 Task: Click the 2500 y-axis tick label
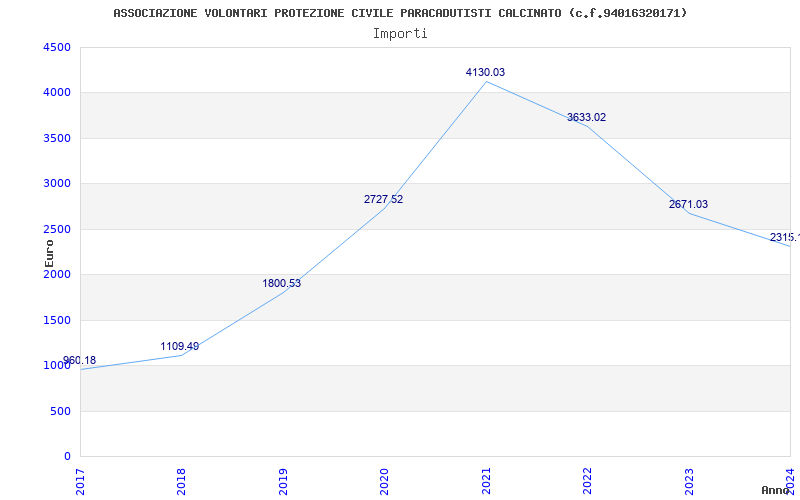tap(57, 229)
